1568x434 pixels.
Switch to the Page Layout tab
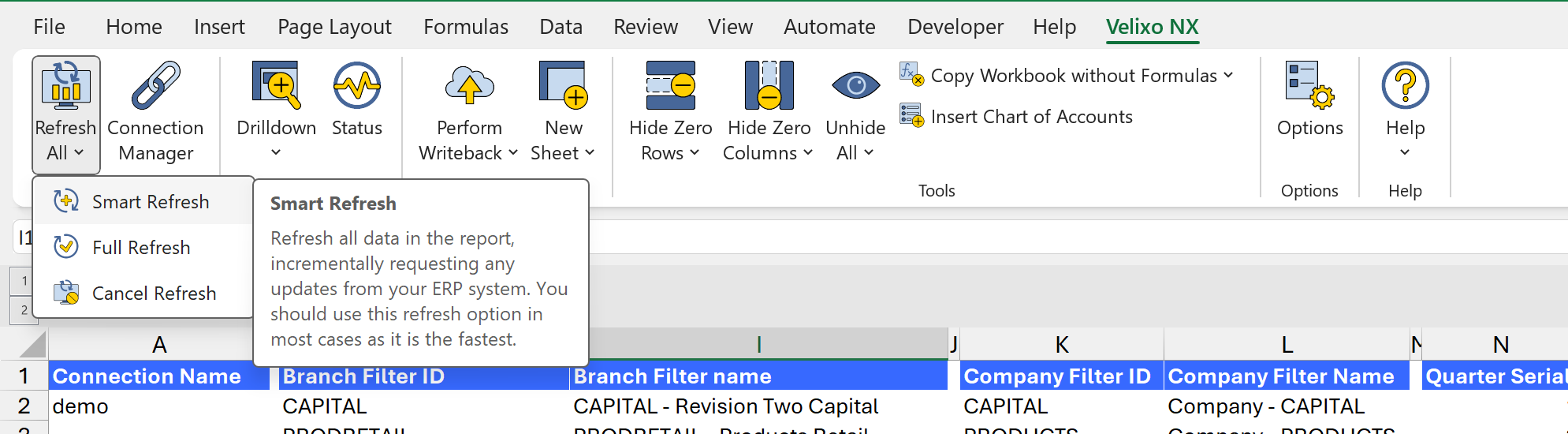tap(334, 27)
